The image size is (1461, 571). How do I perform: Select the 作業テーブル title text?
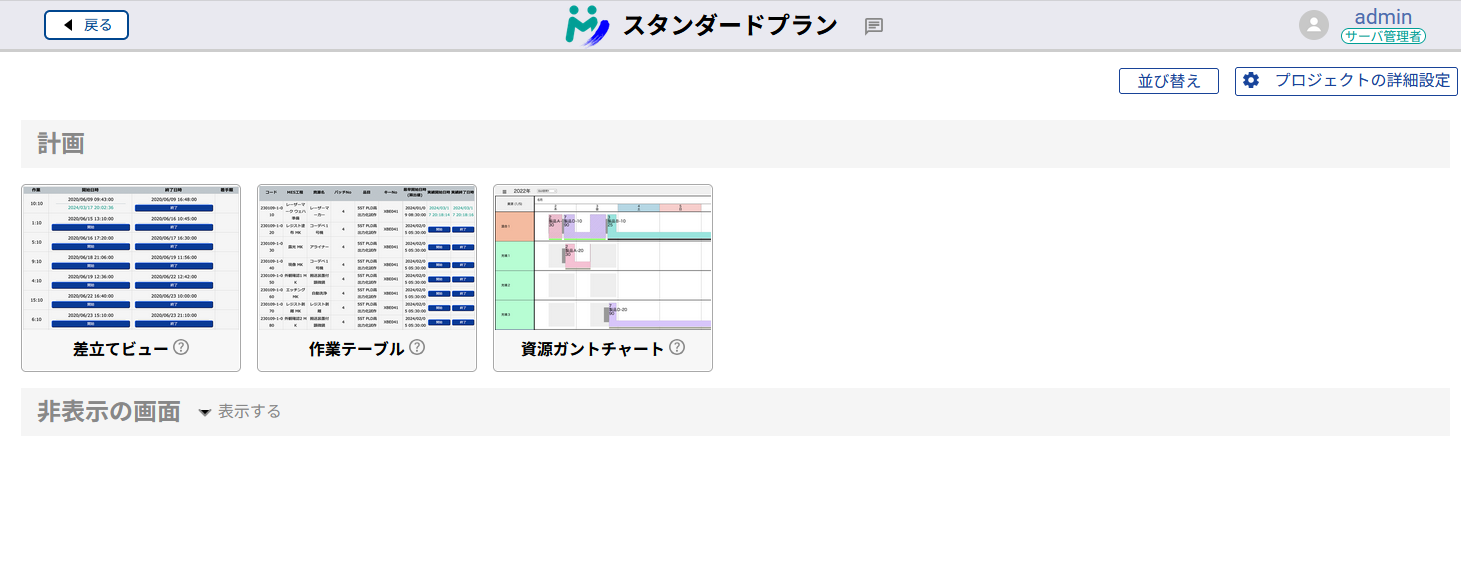click(x=356, y=349)
